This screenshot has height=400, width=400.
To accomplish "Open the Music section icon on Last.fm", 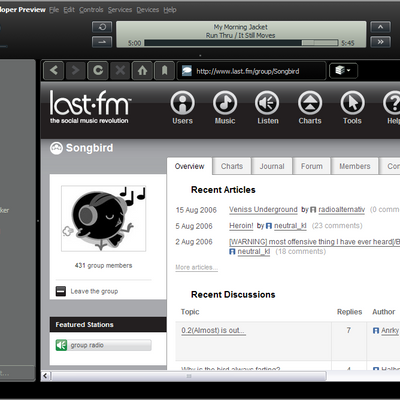I will [225, 103].
